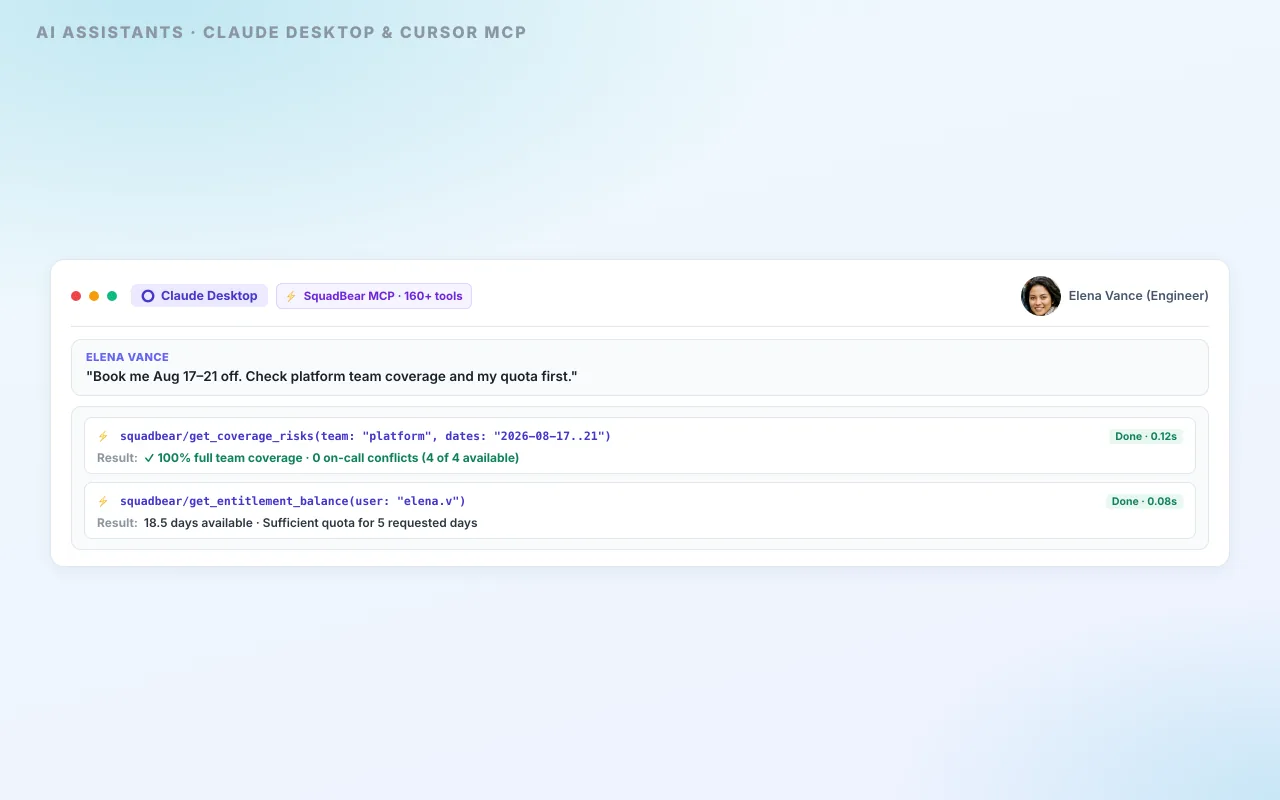Click the red close window dot
This screenshot has height=800, width=1280.
point(76,296)
